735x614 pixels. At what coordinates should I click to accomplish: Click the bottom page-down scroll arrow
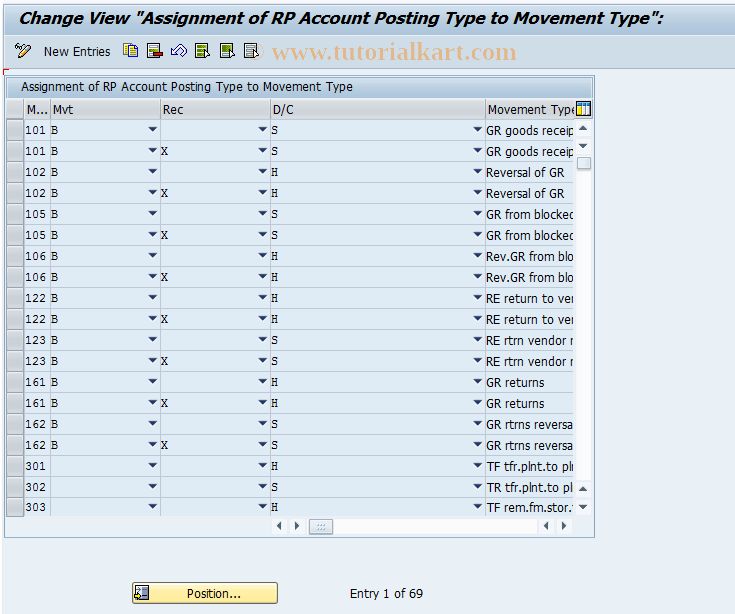tap(583, 507)
